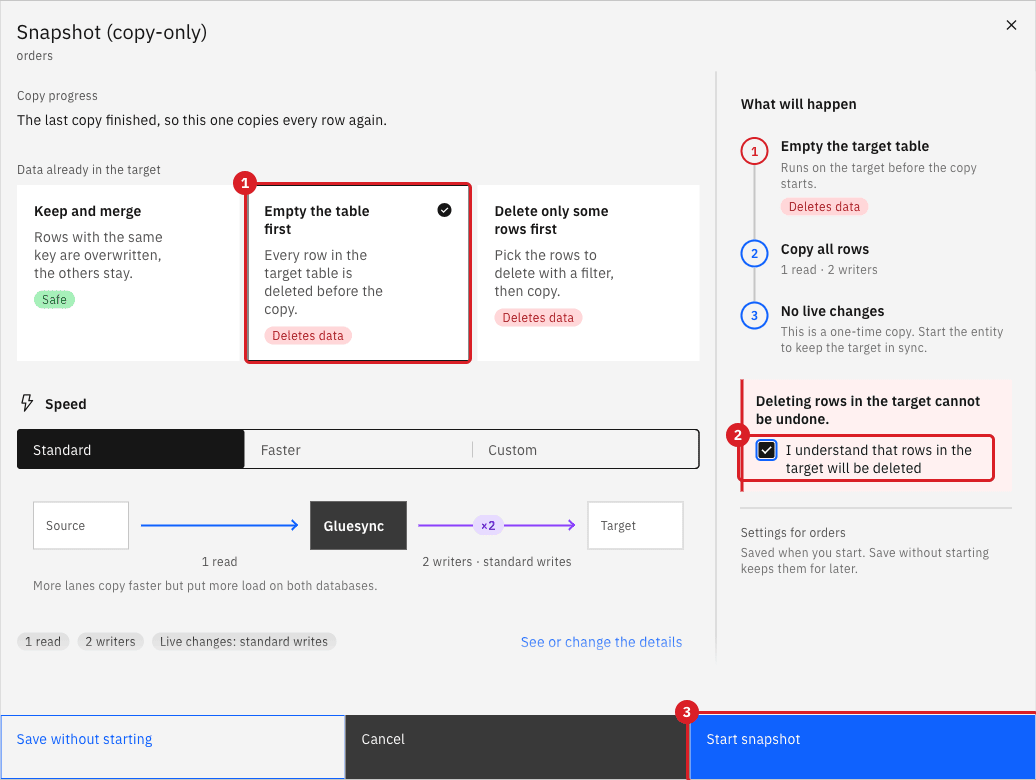Click 'Settings for orders' heading
1036x780 pixels.
tap(793, 532)
